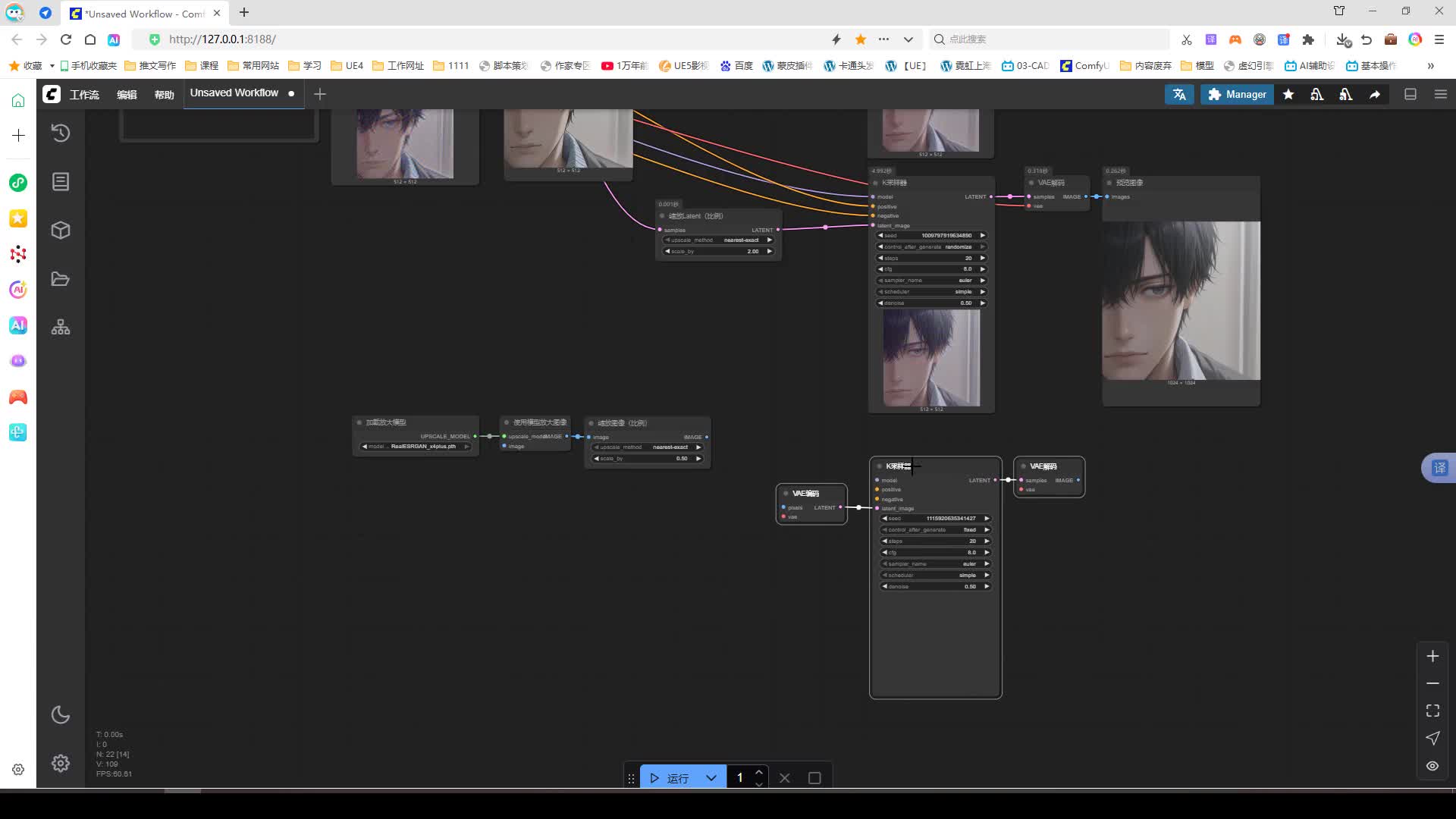Screen dimensions: 1456x819
Task: Increase the batch count stepper
Action: 759,772
